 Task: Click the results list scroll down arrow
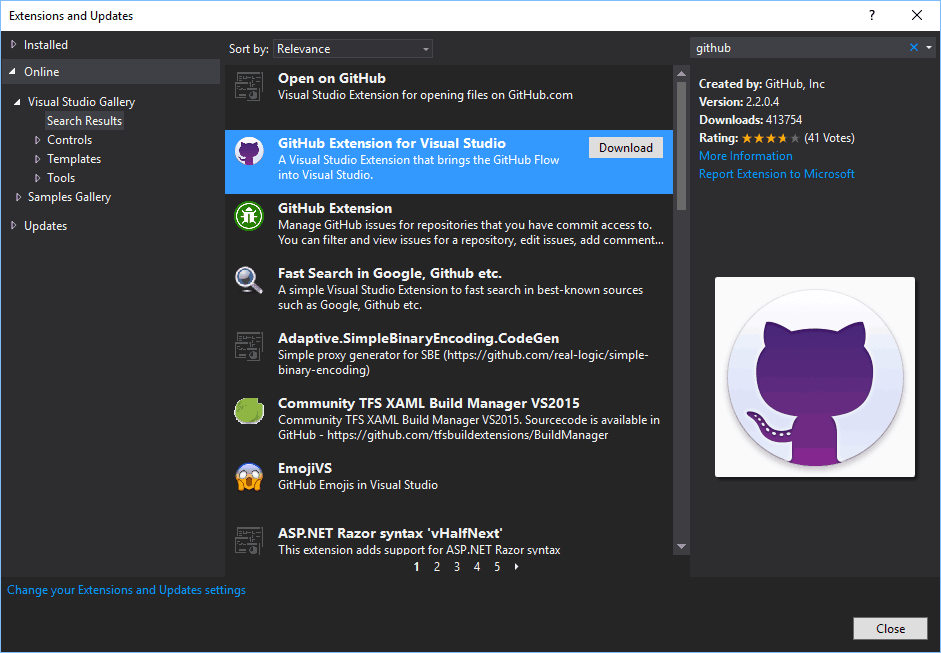click(x=681, y=547)
